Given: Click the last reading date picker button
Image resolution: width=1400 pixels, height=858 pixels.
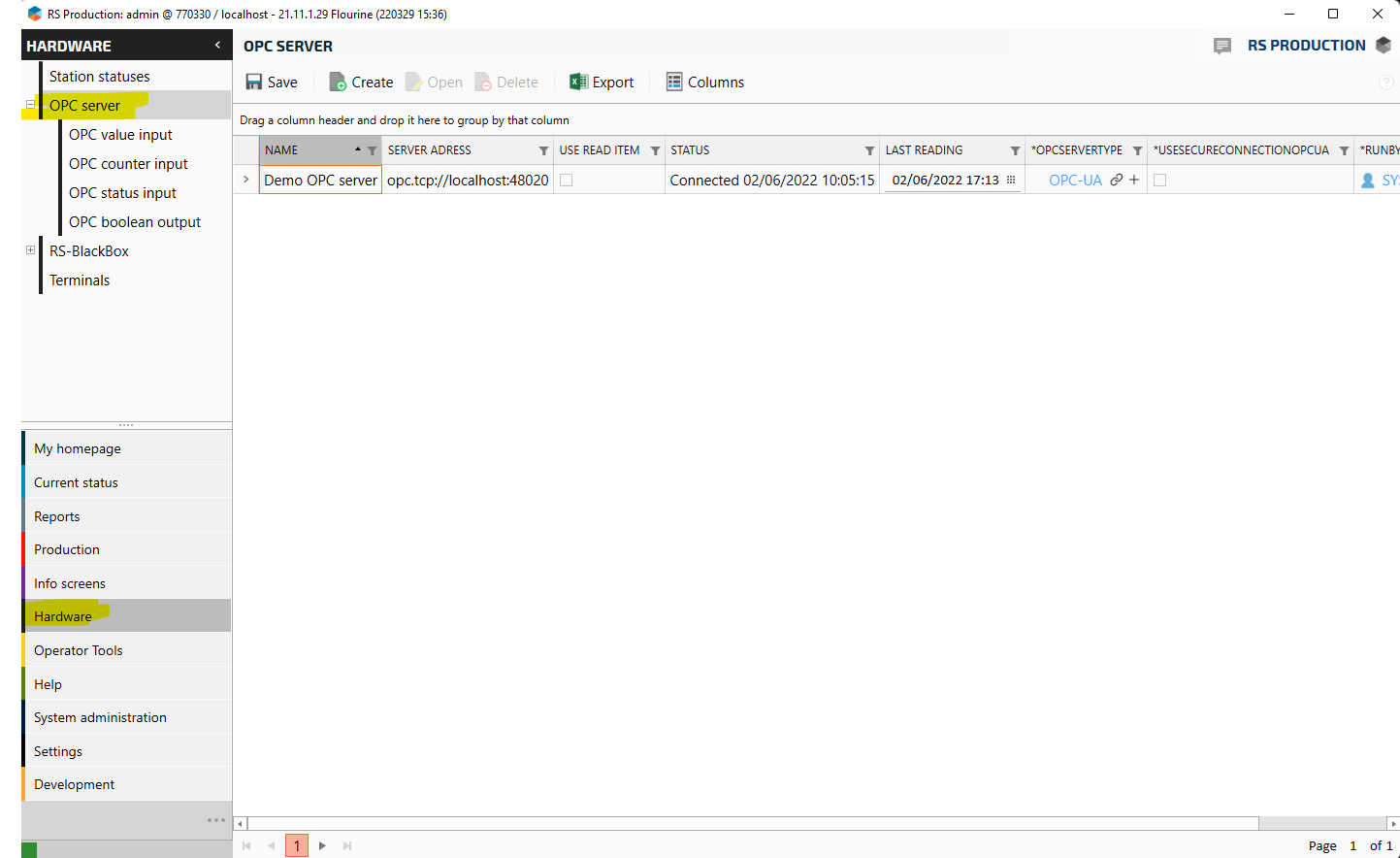Looking at the screenshot, I should [1010, 180].
